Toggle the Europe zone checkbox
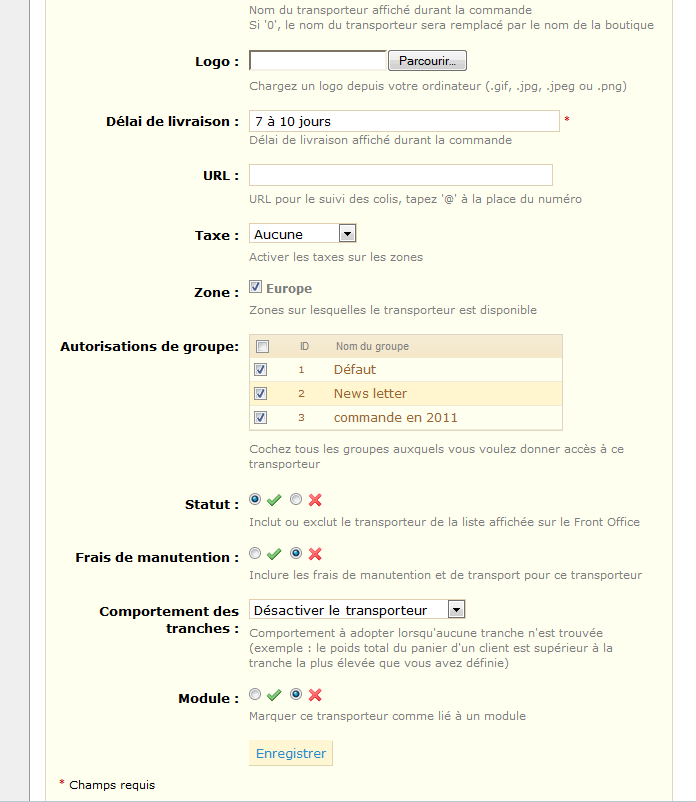Screen dimensions: 696x802 [x=256, y=287]
